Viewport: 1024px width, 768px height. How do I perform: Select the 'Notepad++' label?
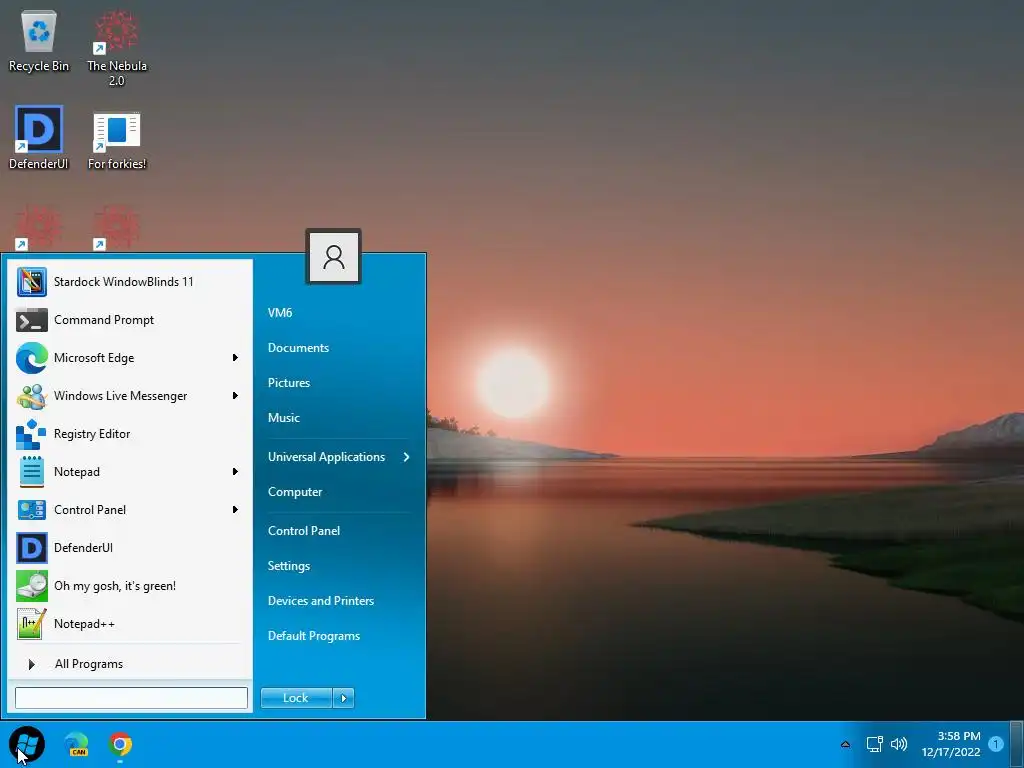pyautogui.click(x=84, y=624)
